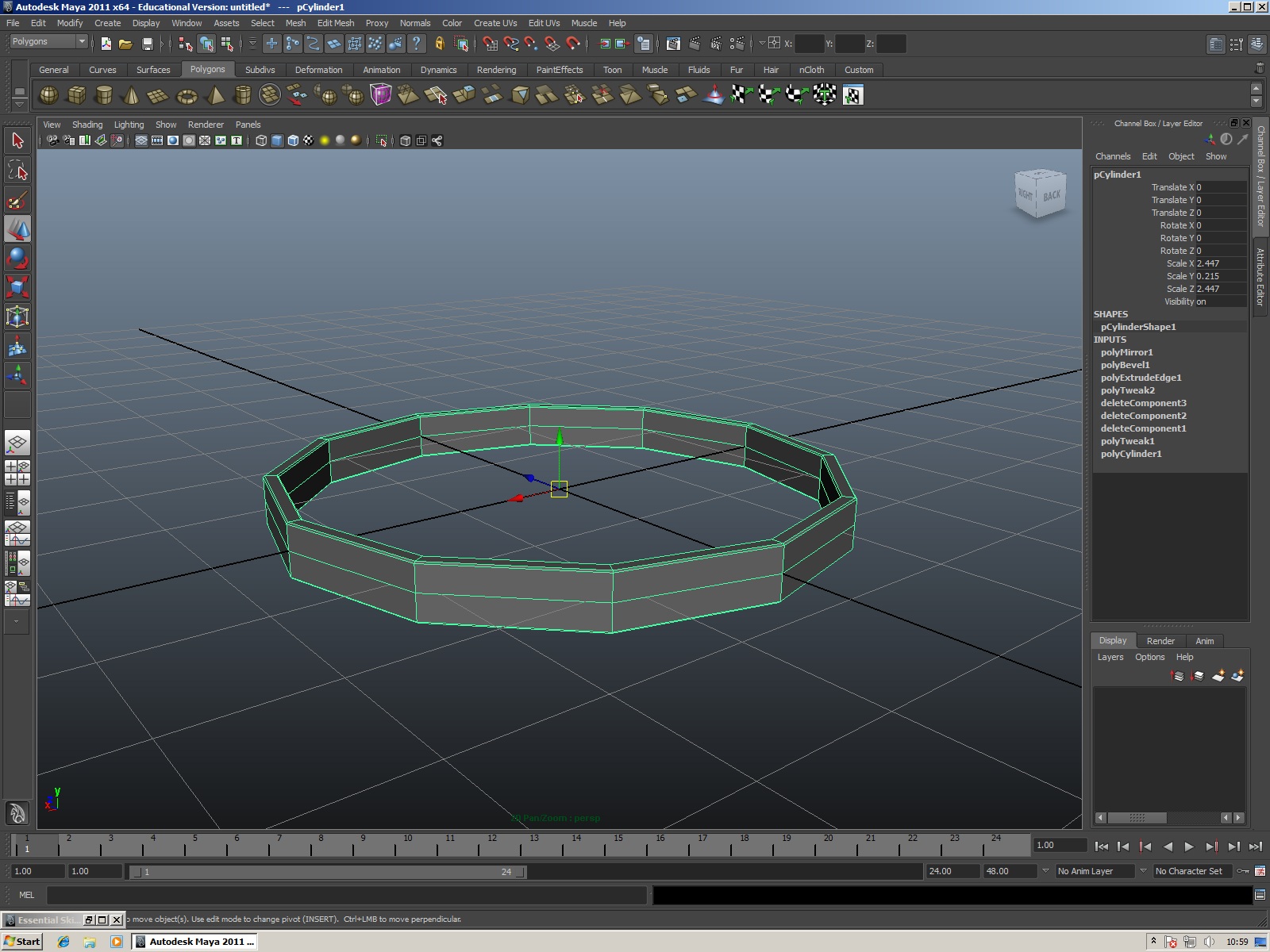Select the Polygon Cube tool on the shelf

tap(75, 95)
